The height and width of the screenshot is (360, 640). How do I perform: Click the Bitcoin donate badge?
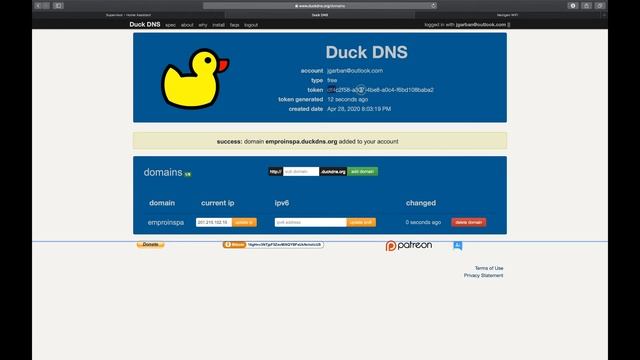click(x=234, y=244)
